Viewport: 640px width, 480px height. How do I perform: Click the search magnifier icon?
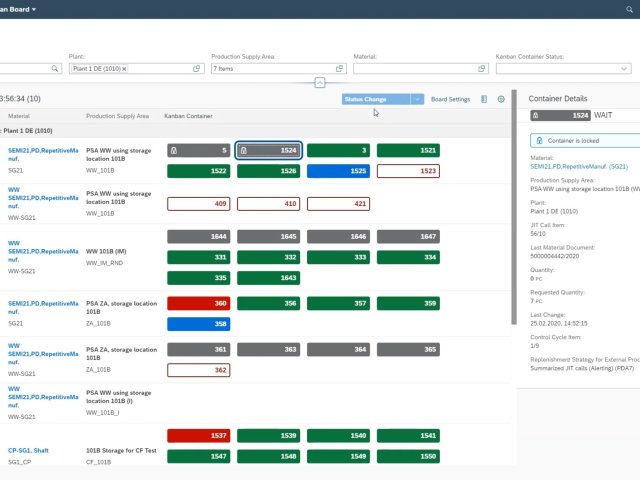(55, 68)
